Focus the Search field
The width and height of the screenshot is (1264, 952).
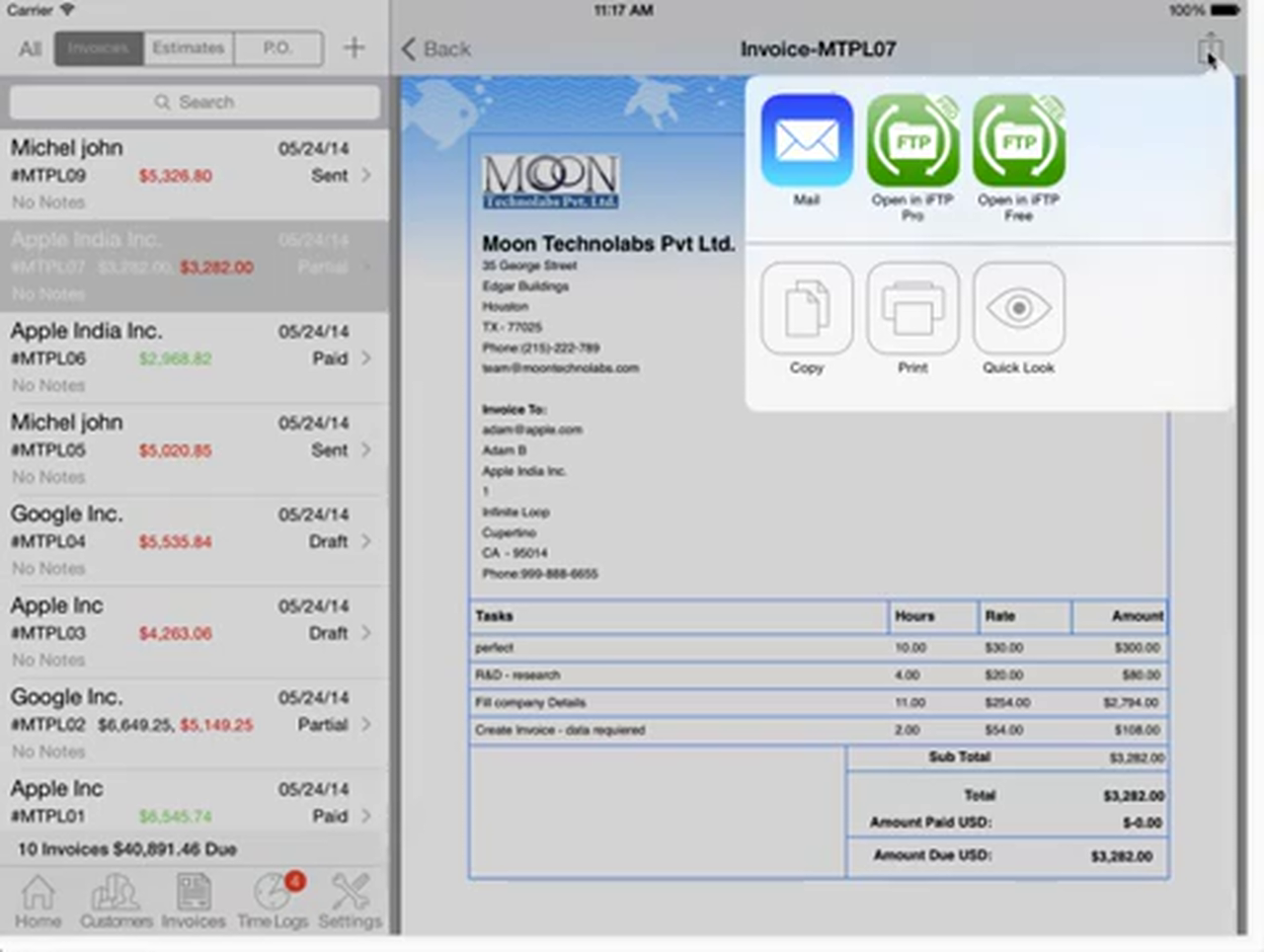coord(195,102)
